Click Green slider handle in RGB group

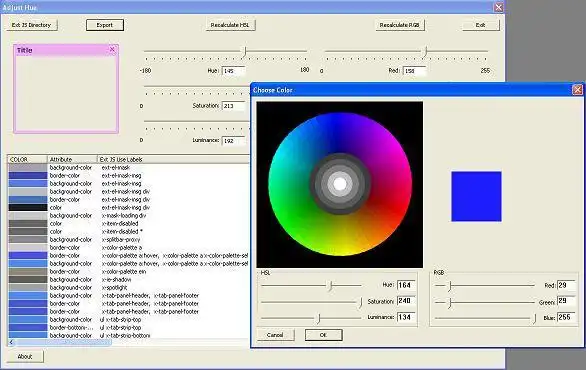point(450,302)
